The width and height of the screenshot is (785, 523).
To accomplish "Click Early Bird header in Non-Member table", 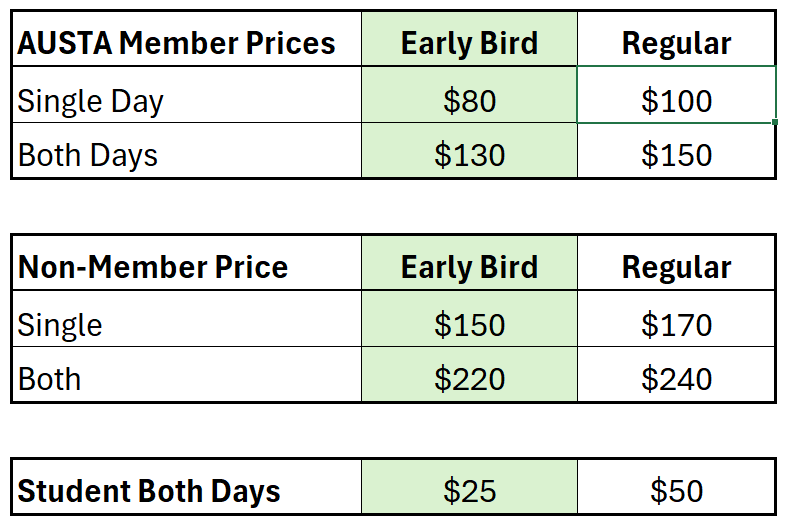I will (x=469, y=267).
